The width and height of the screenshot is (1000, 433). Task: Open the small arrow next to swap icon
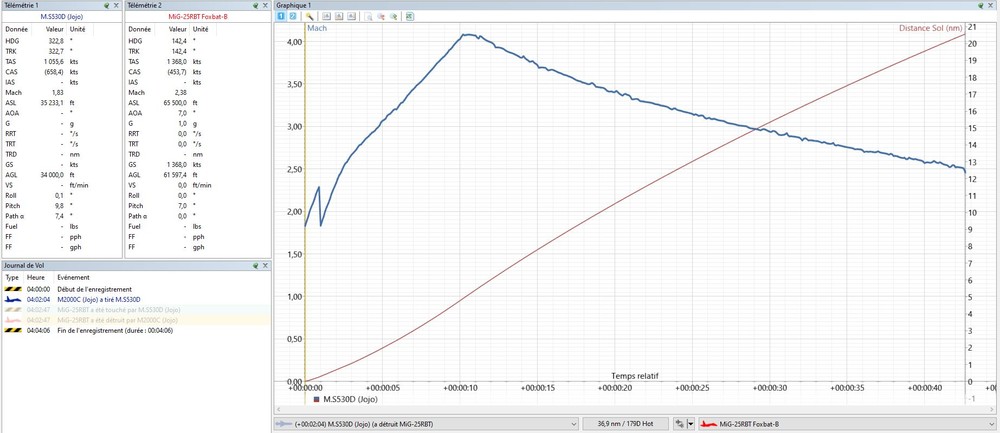tap(690, 423)
